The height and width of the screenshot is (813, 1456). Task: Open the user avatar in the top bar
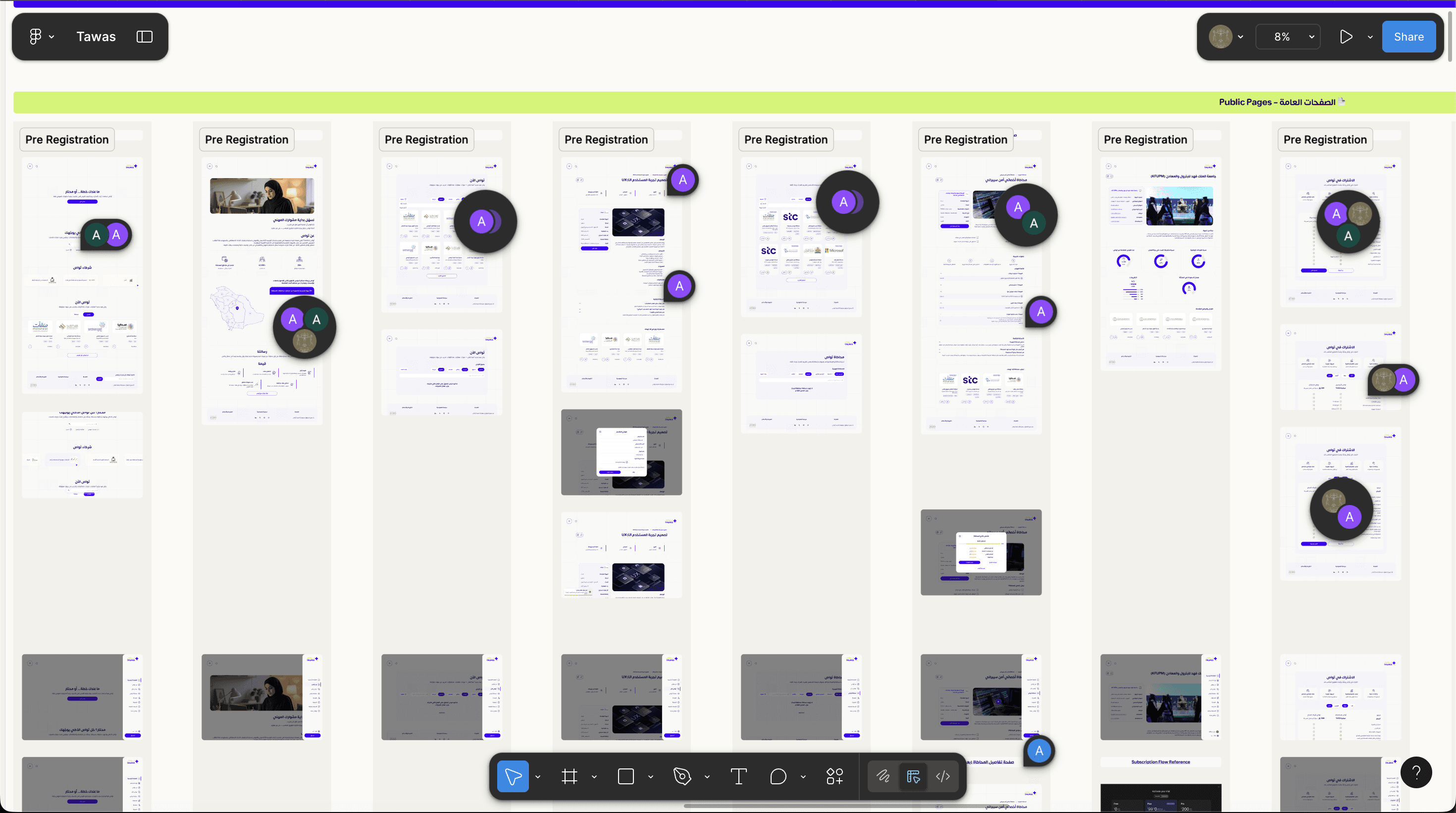click(x=1220, y=37)
